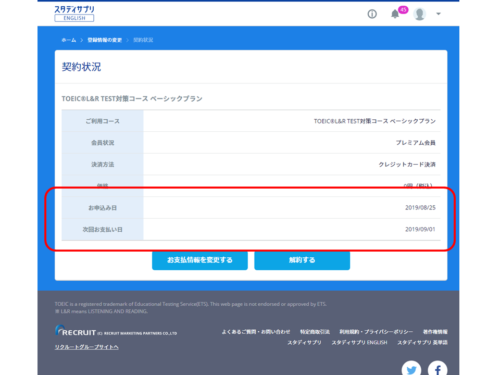Select the 2019/09/01 date value
Screen dimensions: 500x375
coord(420,229)
